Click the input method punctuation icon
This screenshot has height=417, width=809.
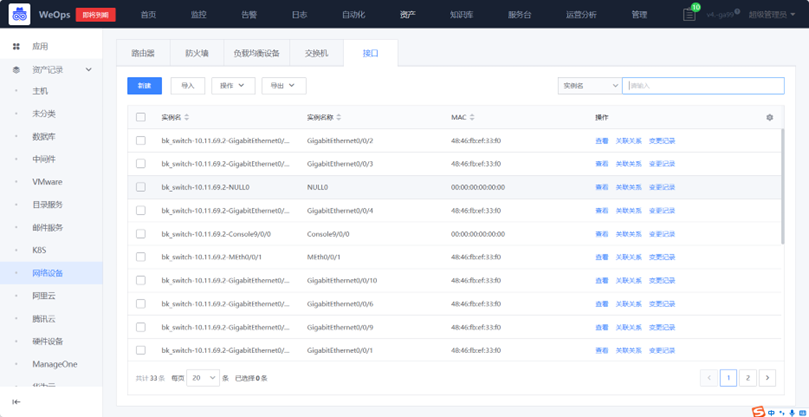tap(782, 412)
